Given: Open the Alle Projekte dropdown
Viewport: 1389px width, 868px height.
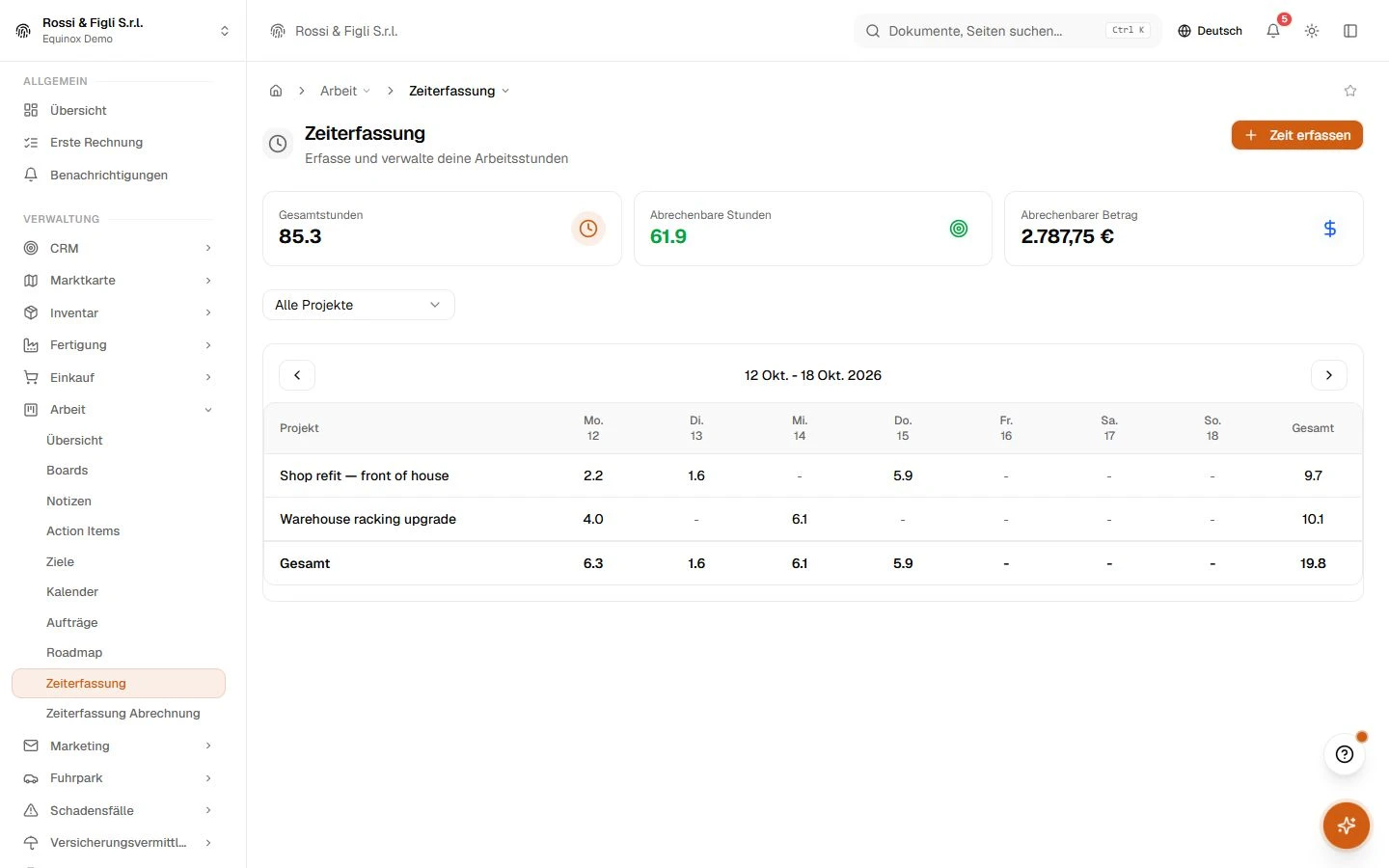Looking at the screenshot, I should pyautogui.click(x=359, y=305).
